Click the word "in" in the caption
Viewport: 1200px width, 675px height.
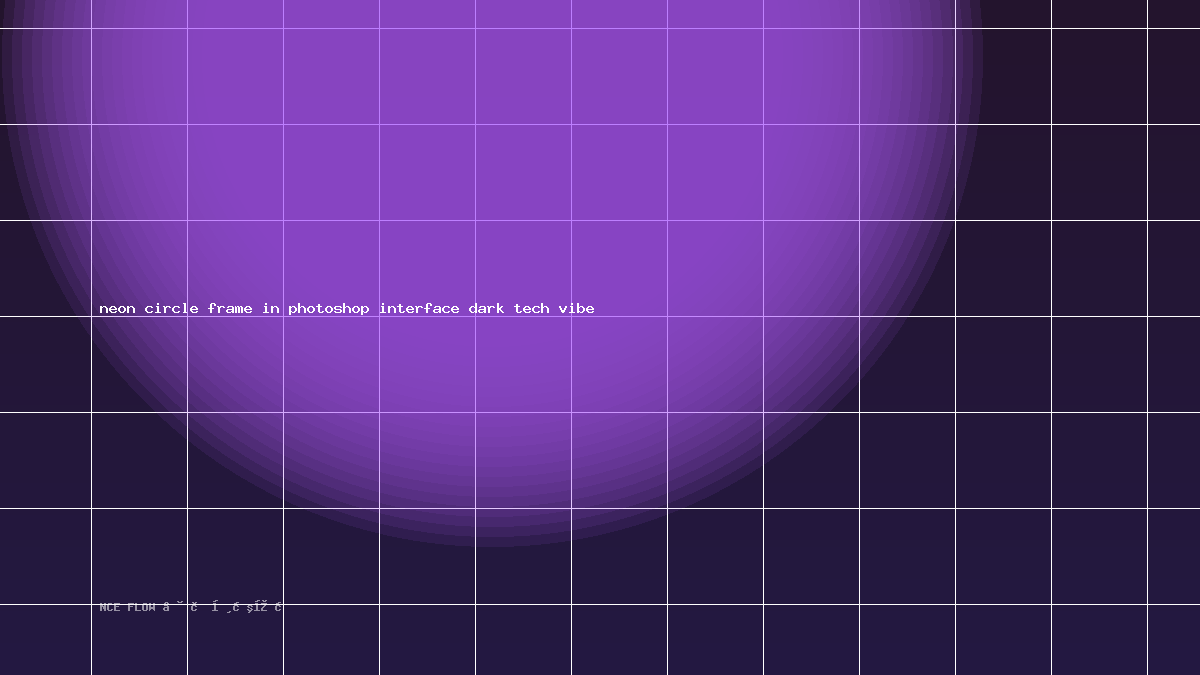(x=271, y=309)
